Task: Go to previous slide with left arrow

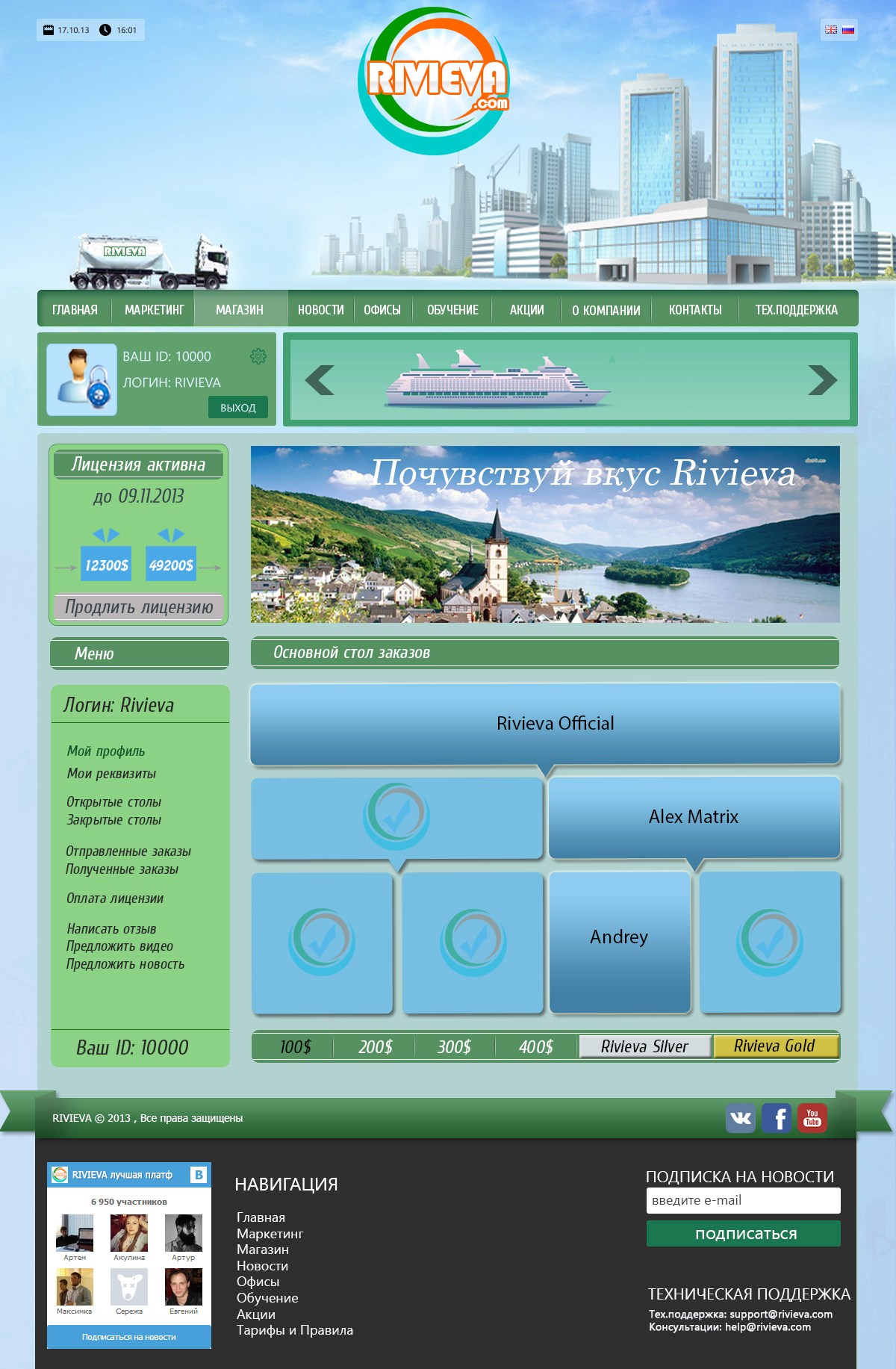Action: [x=320, y=380]
